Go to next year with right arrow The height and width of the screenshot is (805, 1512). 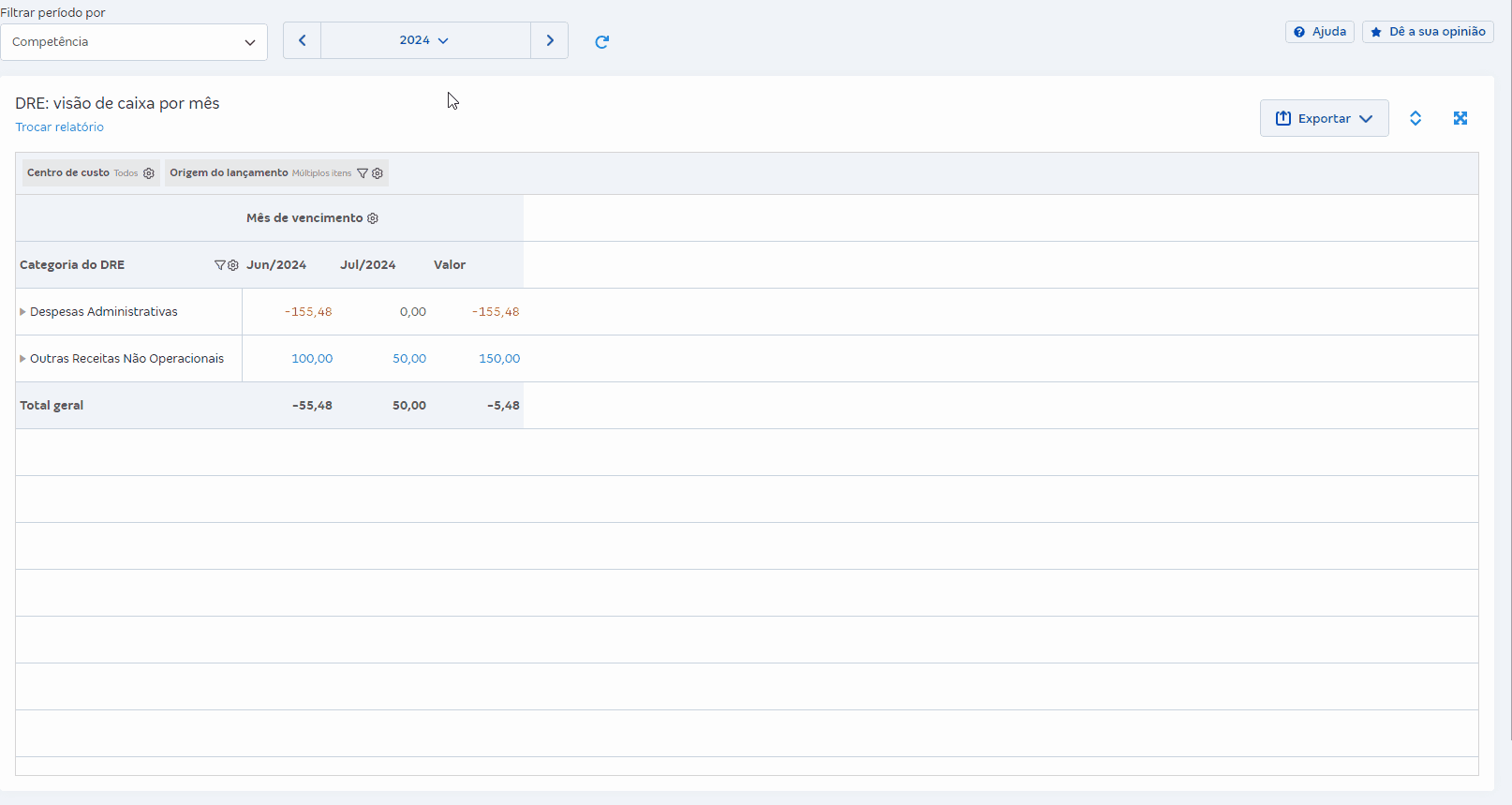(x=550, y=40)
